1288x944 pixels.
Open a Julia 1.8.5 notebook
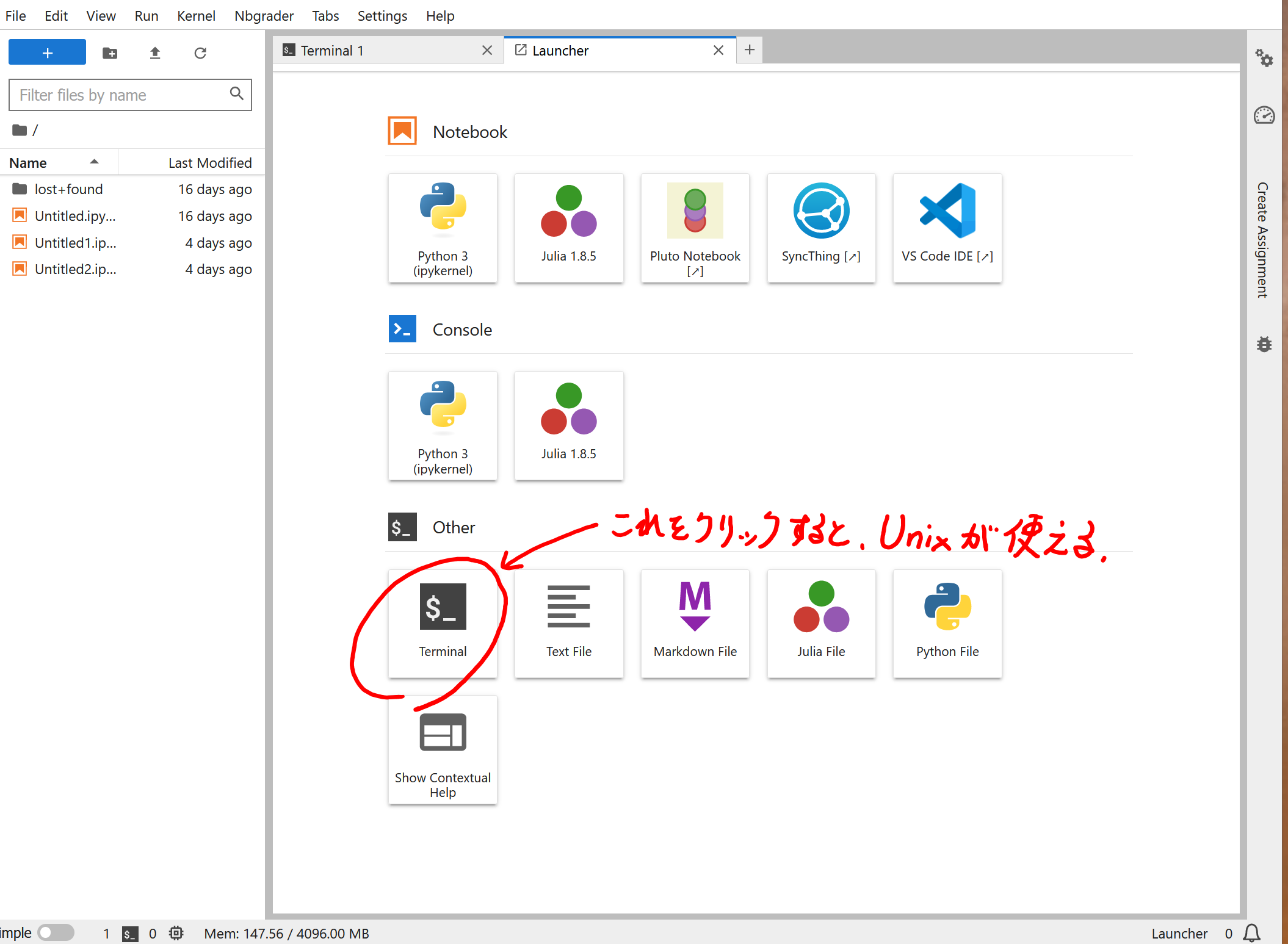568,227
